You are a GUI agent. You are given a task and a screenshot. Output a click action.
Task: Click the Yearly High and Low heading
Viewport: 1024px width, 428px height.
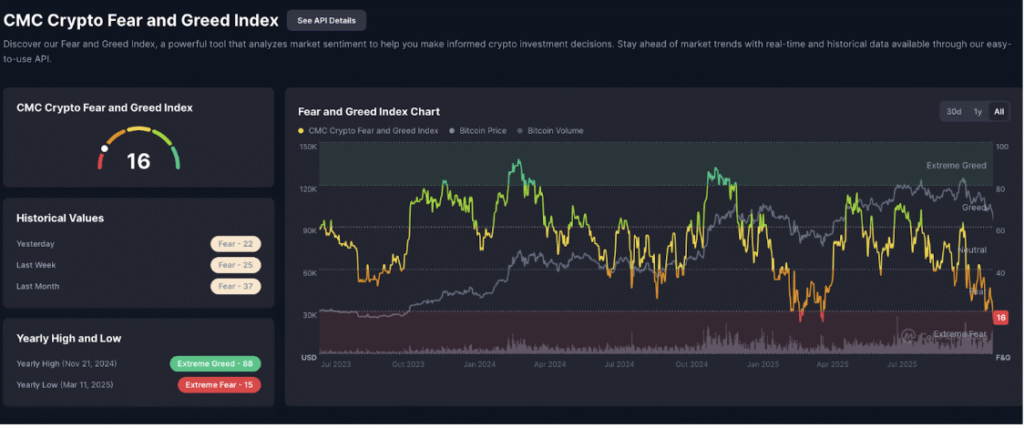[69, 338]
